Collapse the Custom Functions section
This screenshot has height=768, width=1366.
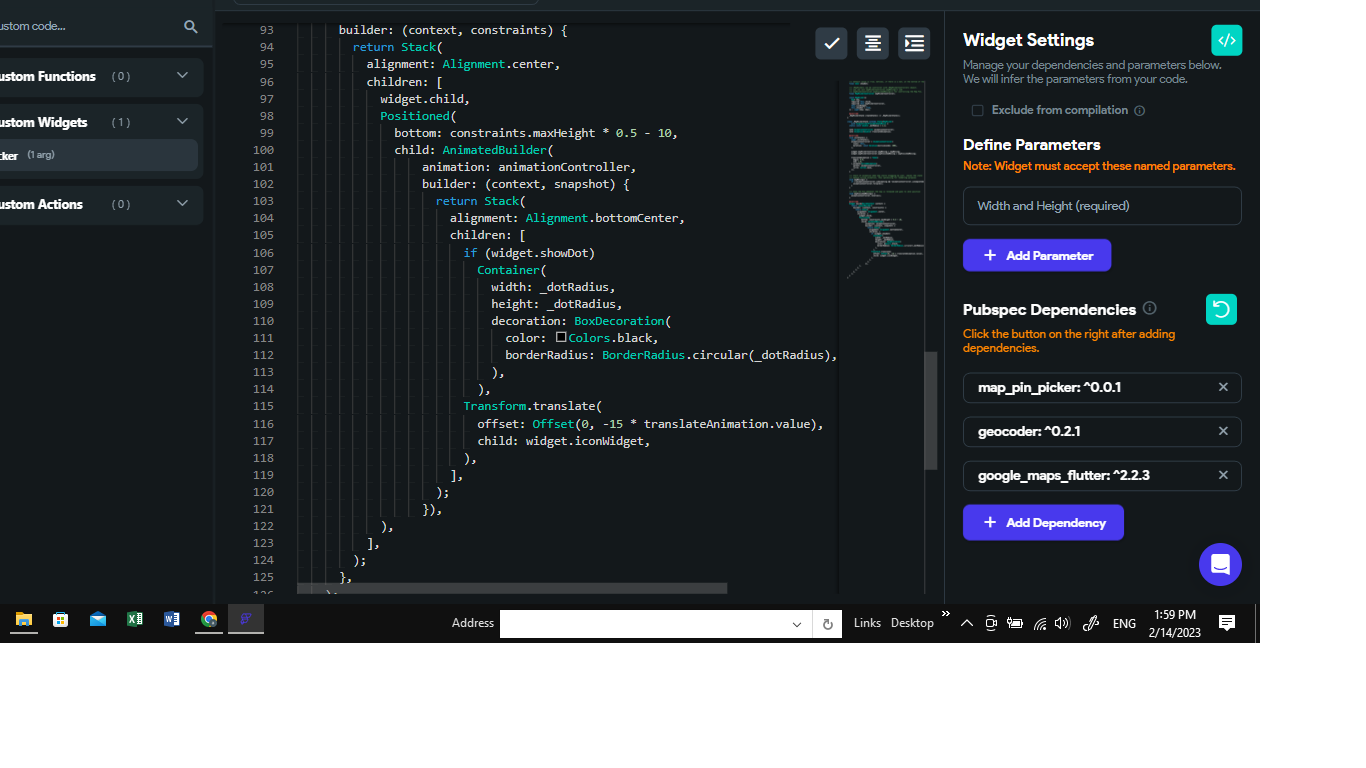pos(182,76)
